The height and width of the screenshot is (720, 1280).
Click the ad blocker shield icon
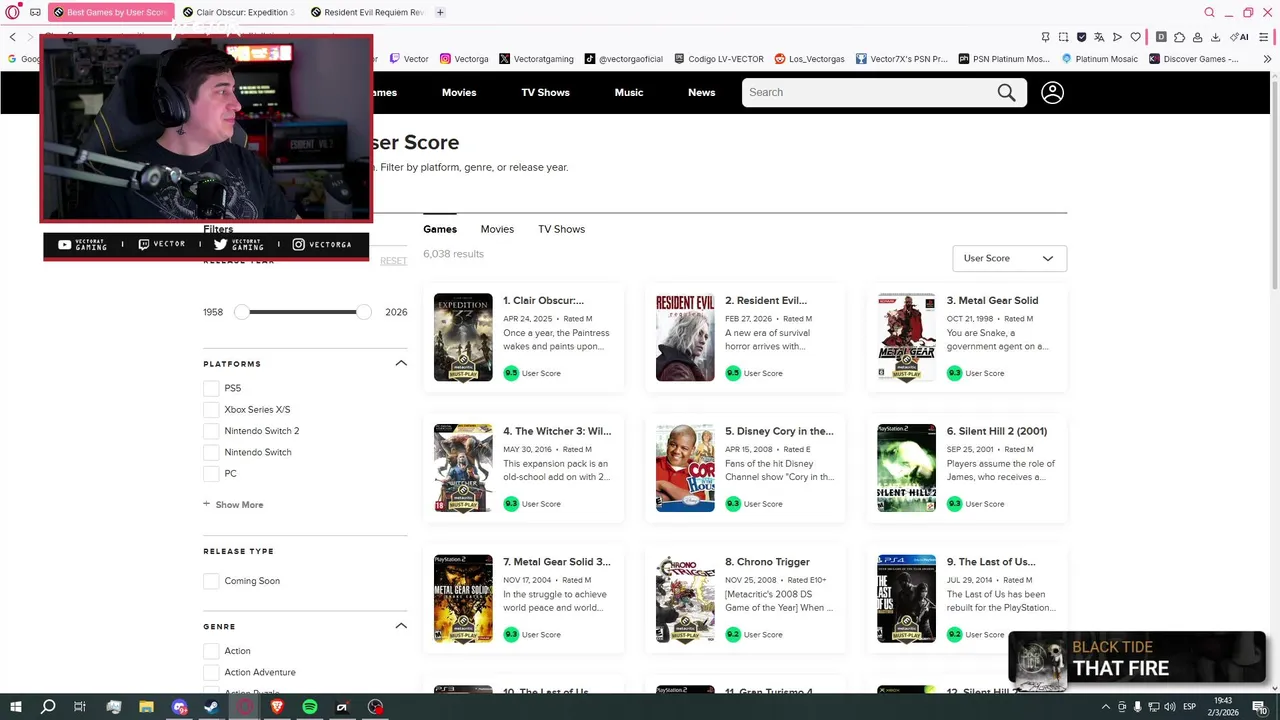point(1081,37)
